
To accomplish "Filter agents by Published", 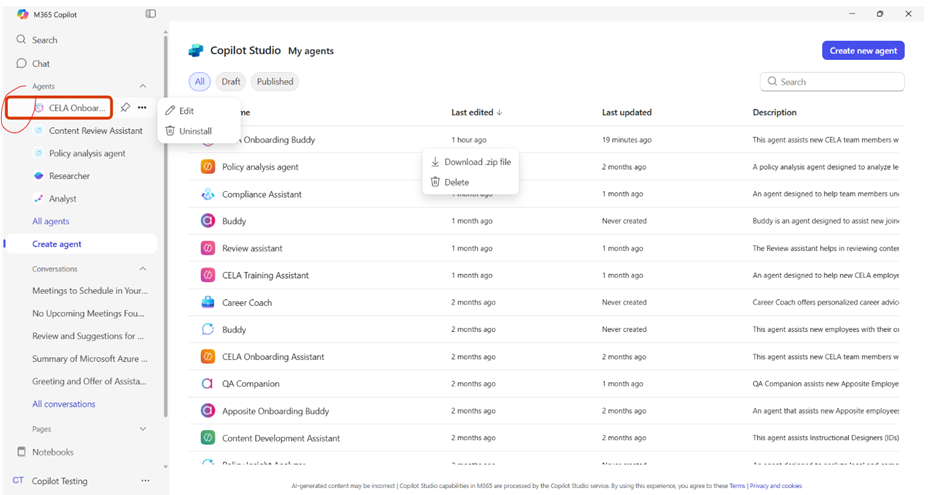I will [x=275, y=82].
